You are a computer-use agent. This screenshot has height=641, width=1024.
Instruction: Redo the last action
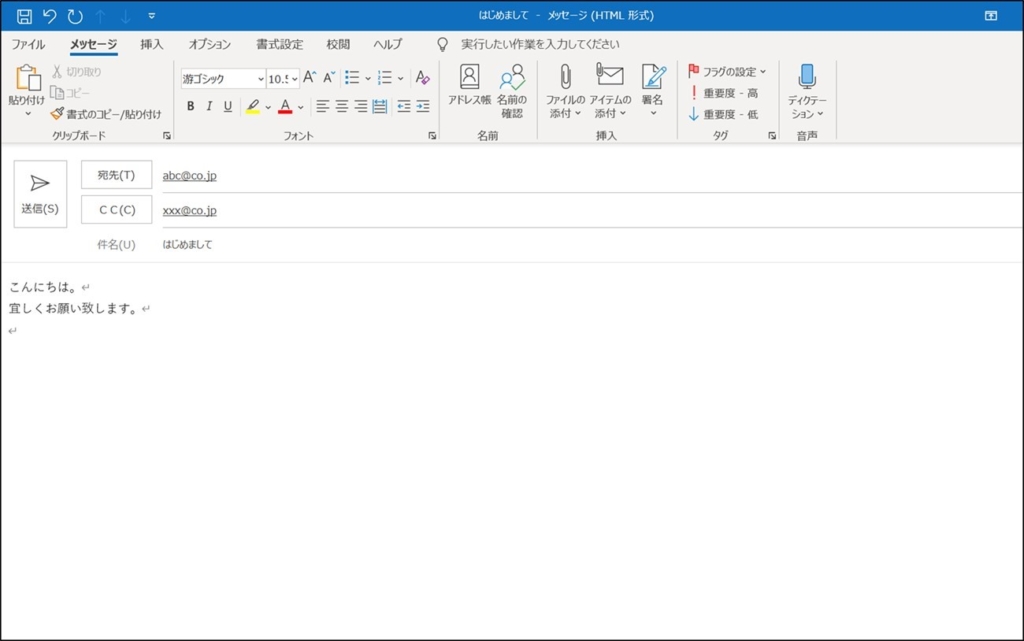point(75,16)
